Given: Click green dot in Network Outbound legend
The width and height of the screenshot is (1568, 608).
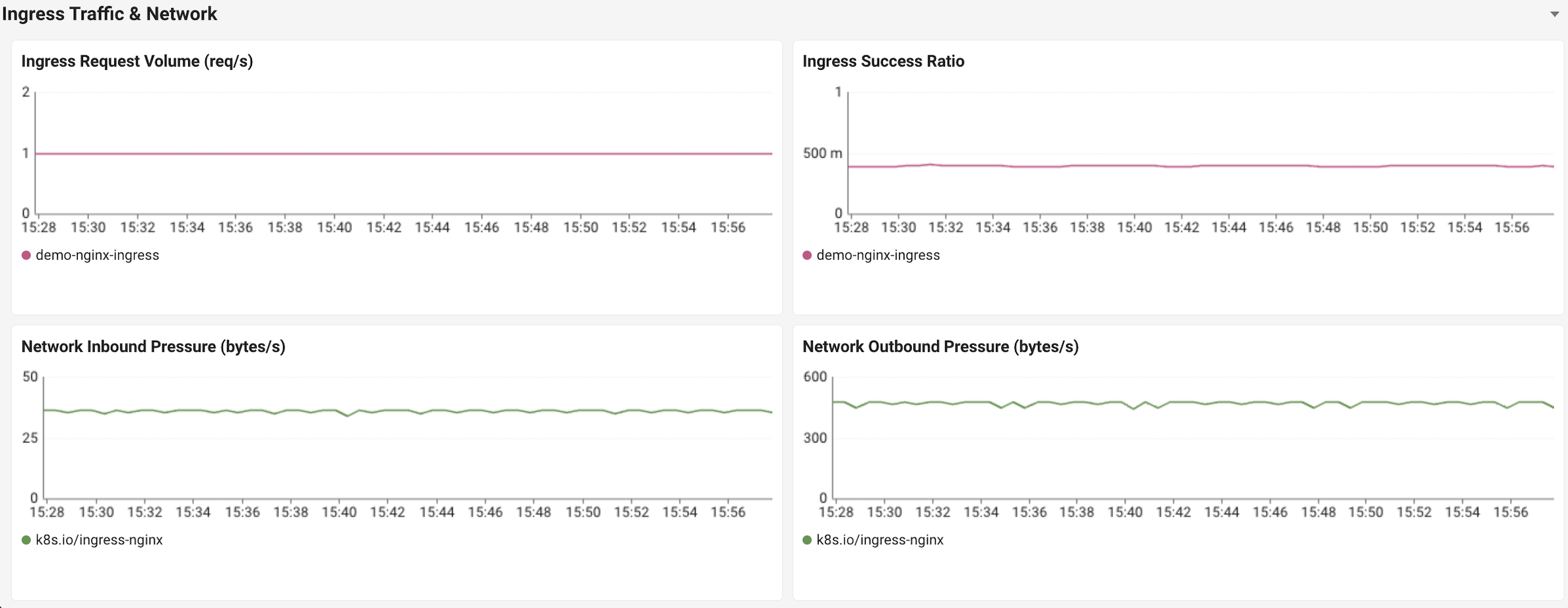Looking at the screenshot, I should click(807, 540).
